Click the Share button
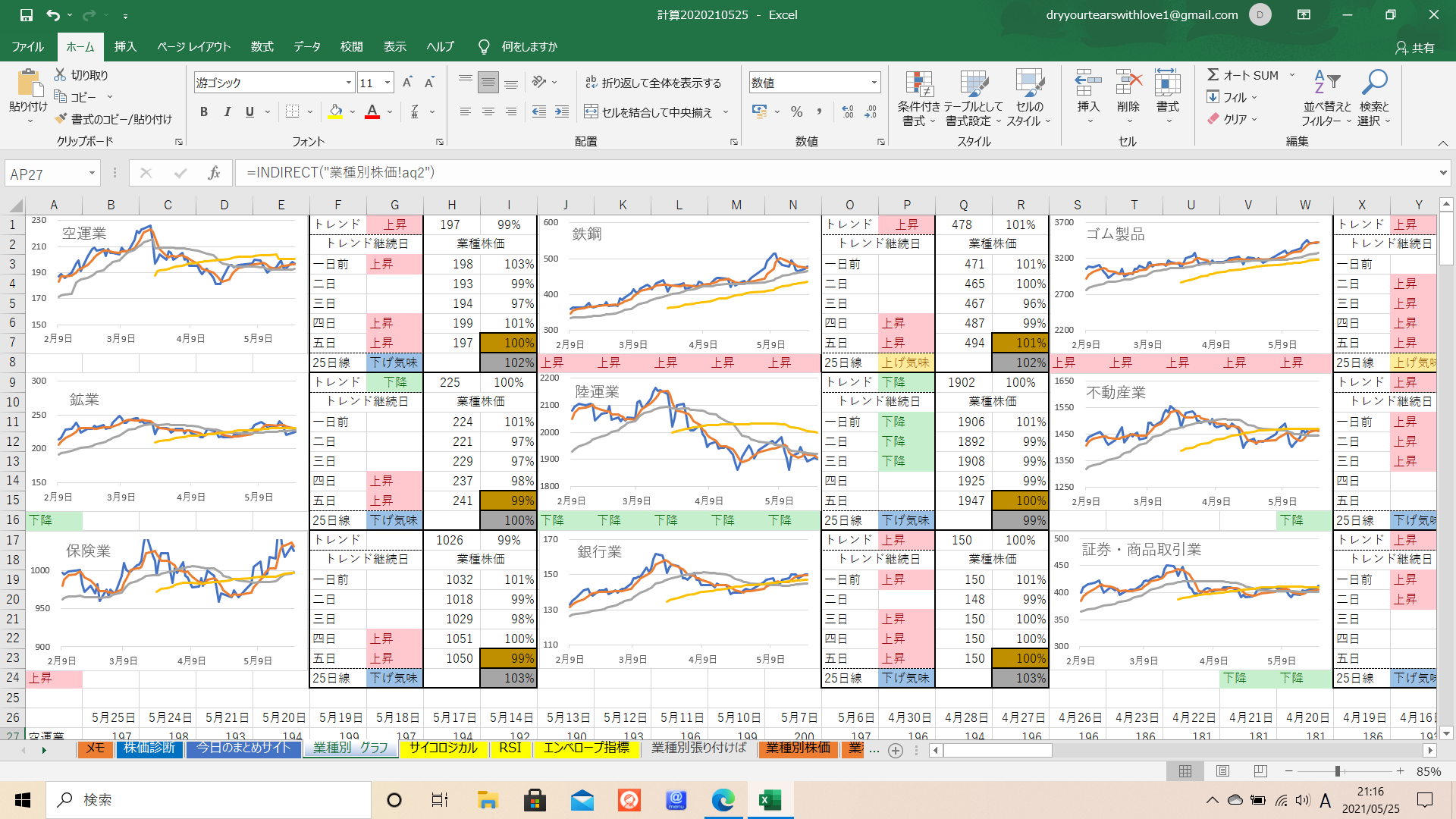This screenshot has height=819, width=1456. point(1415,47)
